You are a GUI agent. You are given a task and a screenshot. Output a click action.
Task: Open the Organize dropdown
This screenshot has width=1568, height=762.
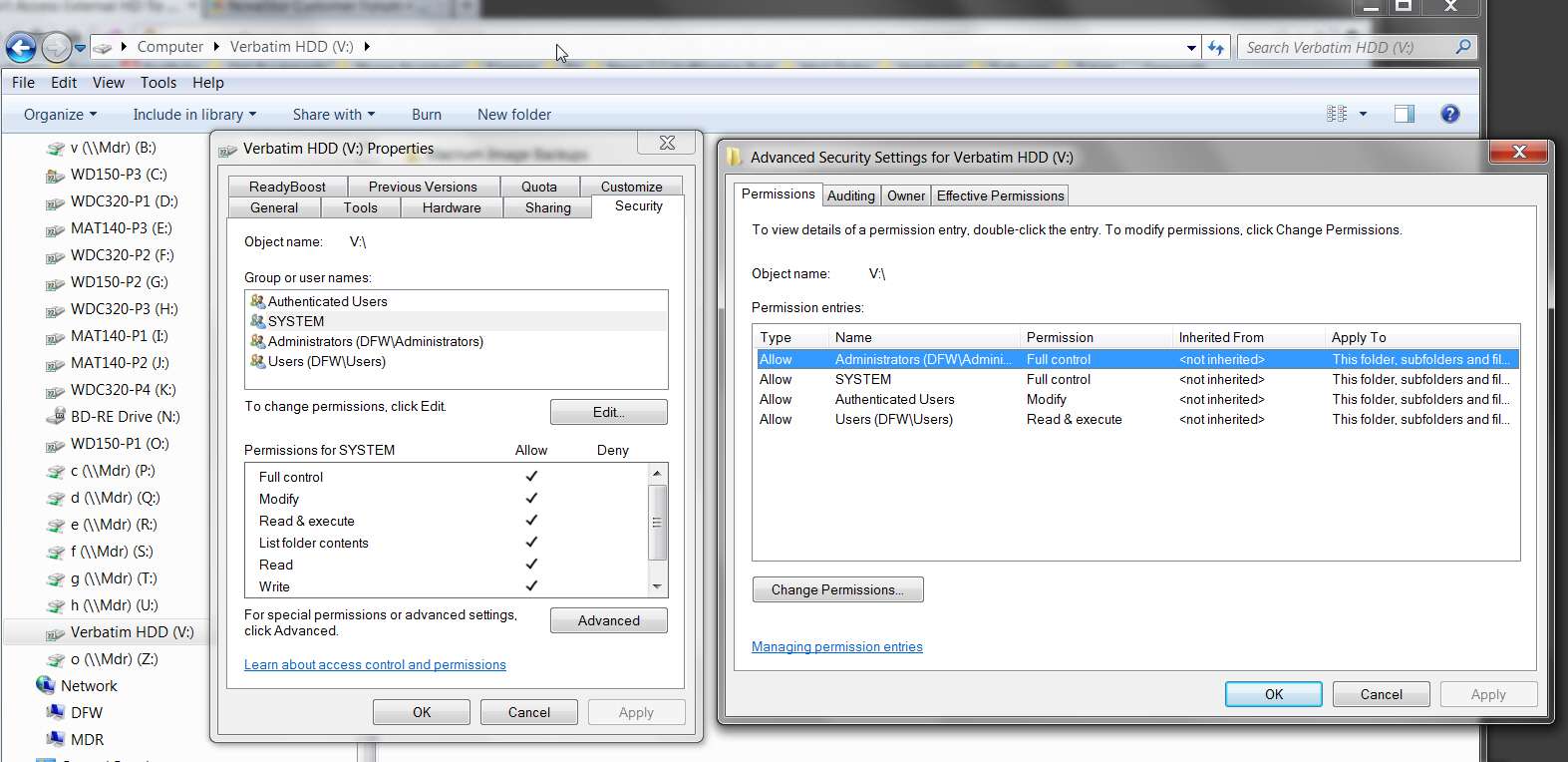click(x=60, y=115)
